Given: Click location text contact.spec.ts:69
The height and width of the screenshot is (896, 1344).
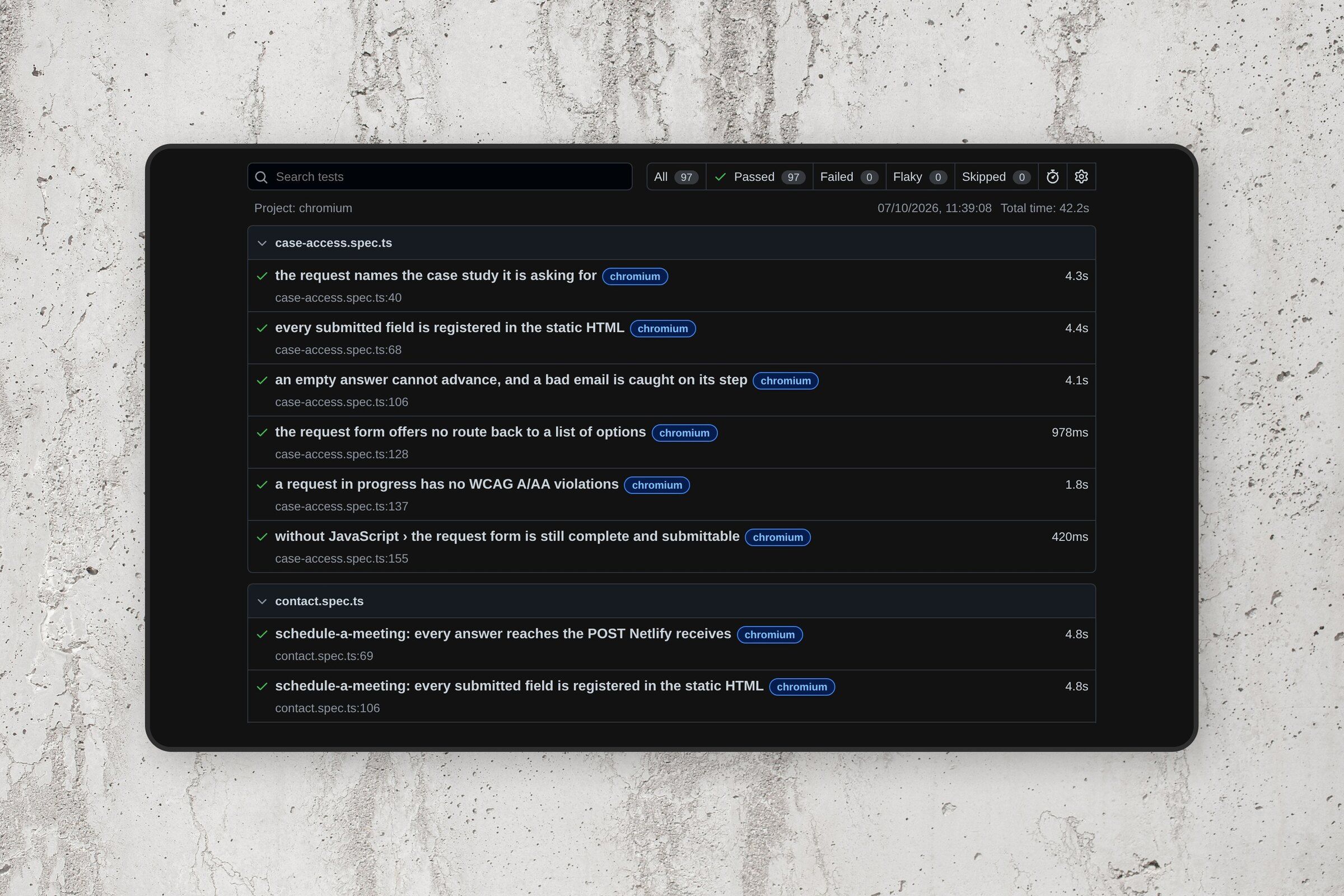Looking at the screenshot, I should 324,656.
